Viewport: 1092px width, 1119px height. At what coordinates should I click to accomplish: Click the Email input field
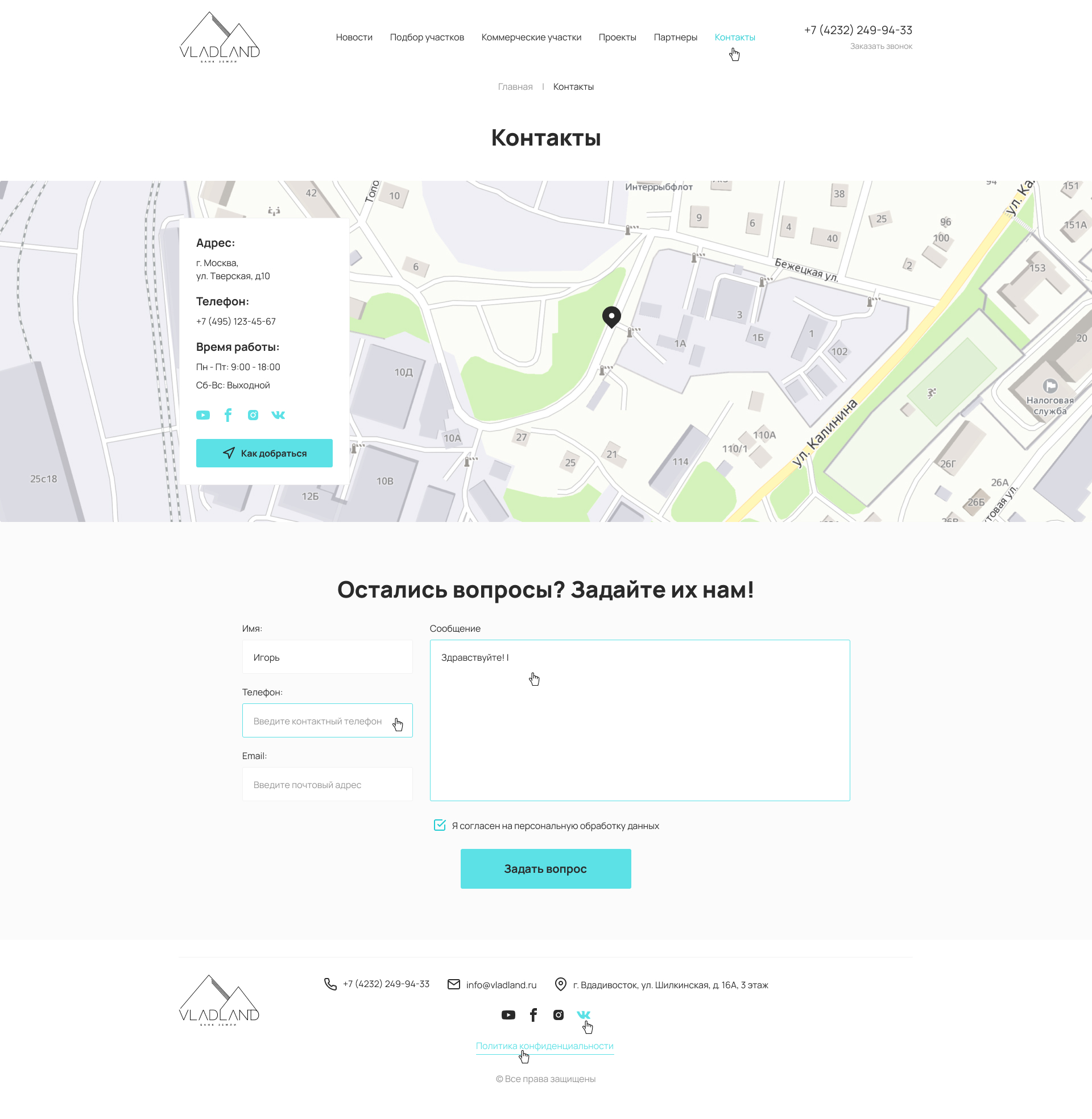[x=327, y=785]
